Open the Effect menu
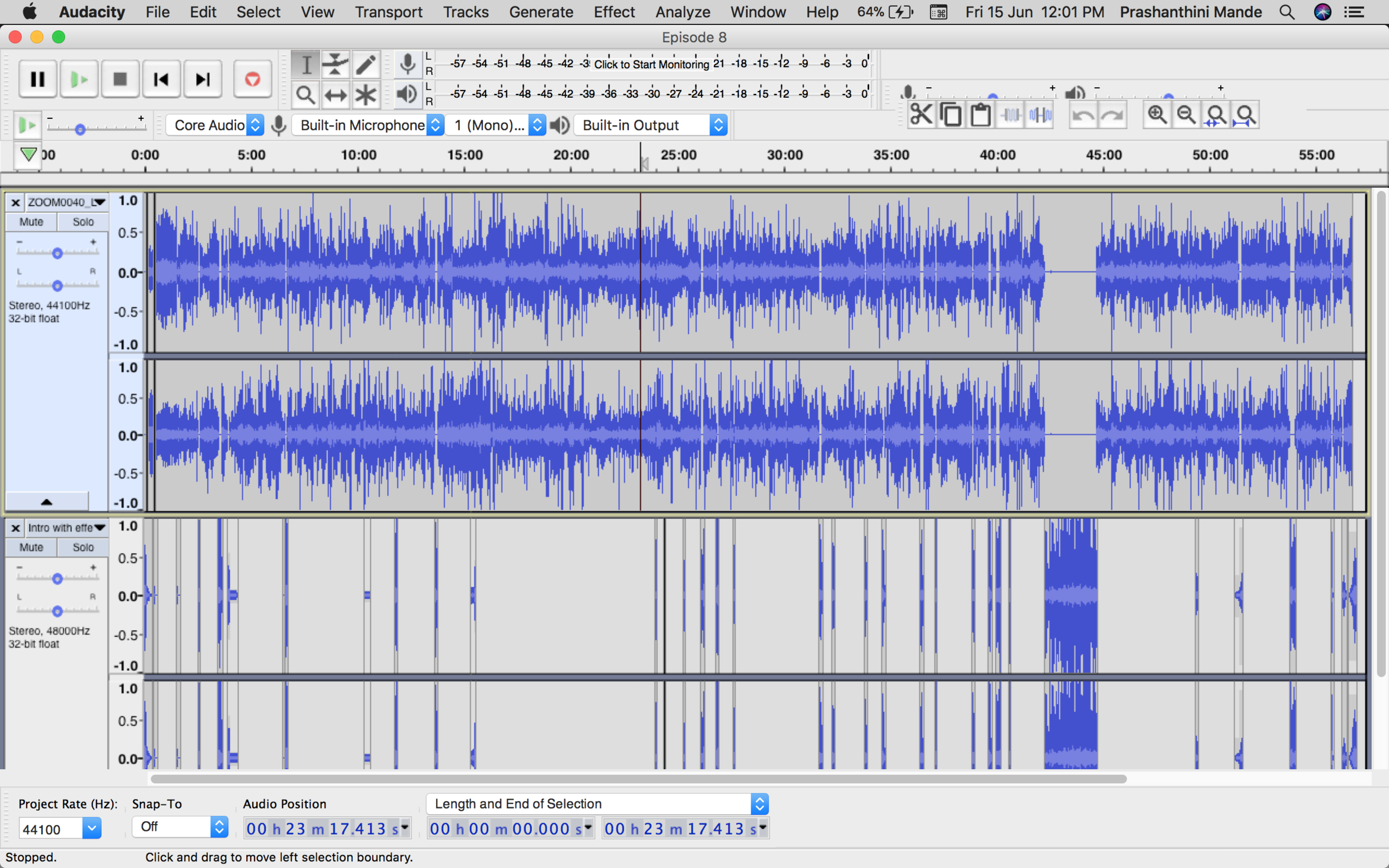Viewport: 1389px width, 868px height. [614, 12]
